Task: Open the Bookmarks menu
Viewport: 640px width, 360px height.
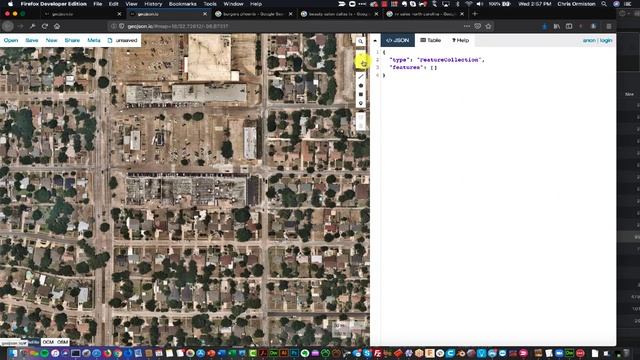Action: [182, 4]
